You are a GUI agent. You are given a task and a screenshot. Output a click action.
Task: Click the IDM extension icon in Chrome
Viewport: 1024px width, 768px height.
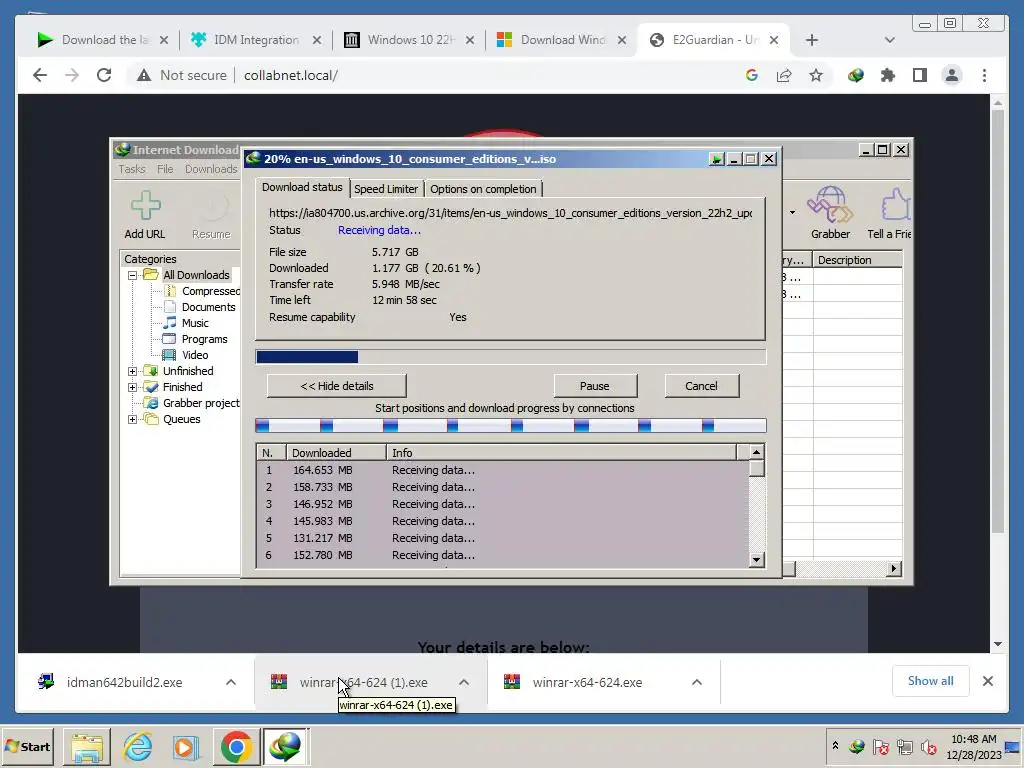[x=856, y=75]
